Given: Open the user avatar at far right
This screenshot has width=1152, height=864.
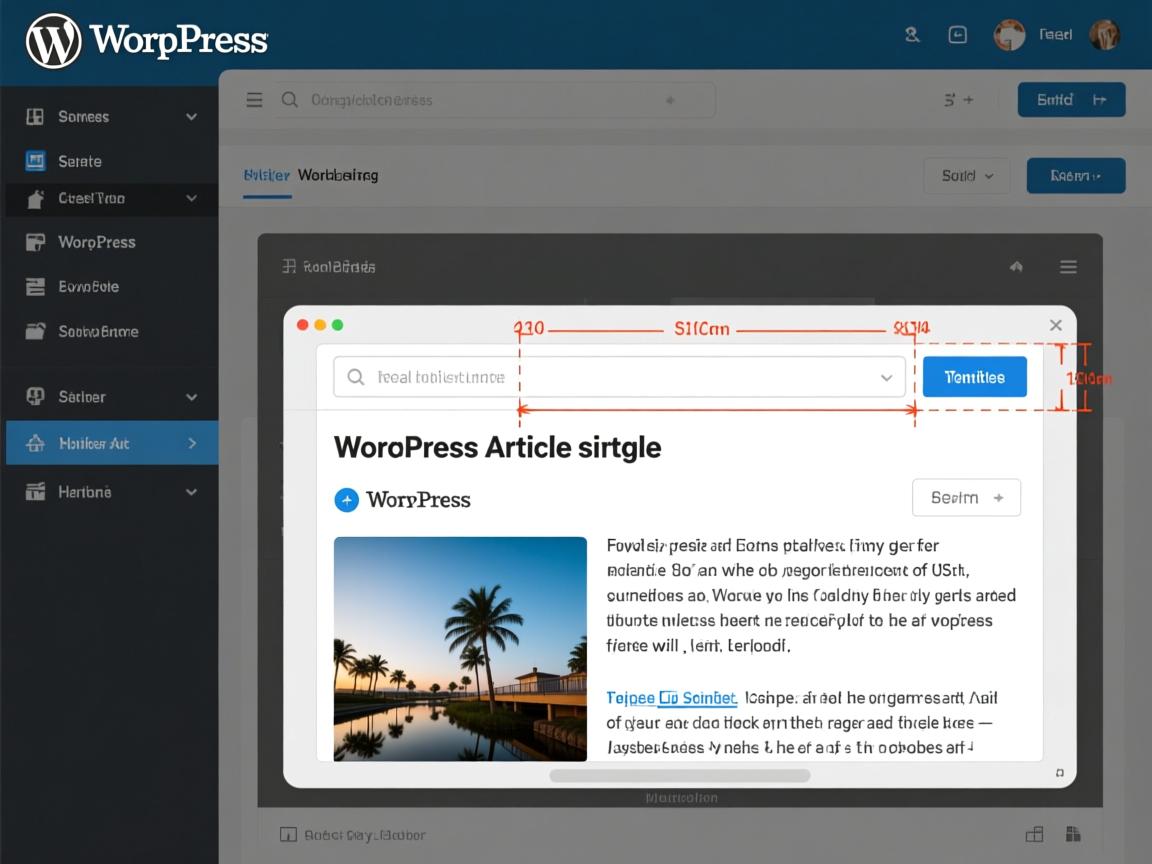Looking at the screenshot, I should coord(1104,35).
